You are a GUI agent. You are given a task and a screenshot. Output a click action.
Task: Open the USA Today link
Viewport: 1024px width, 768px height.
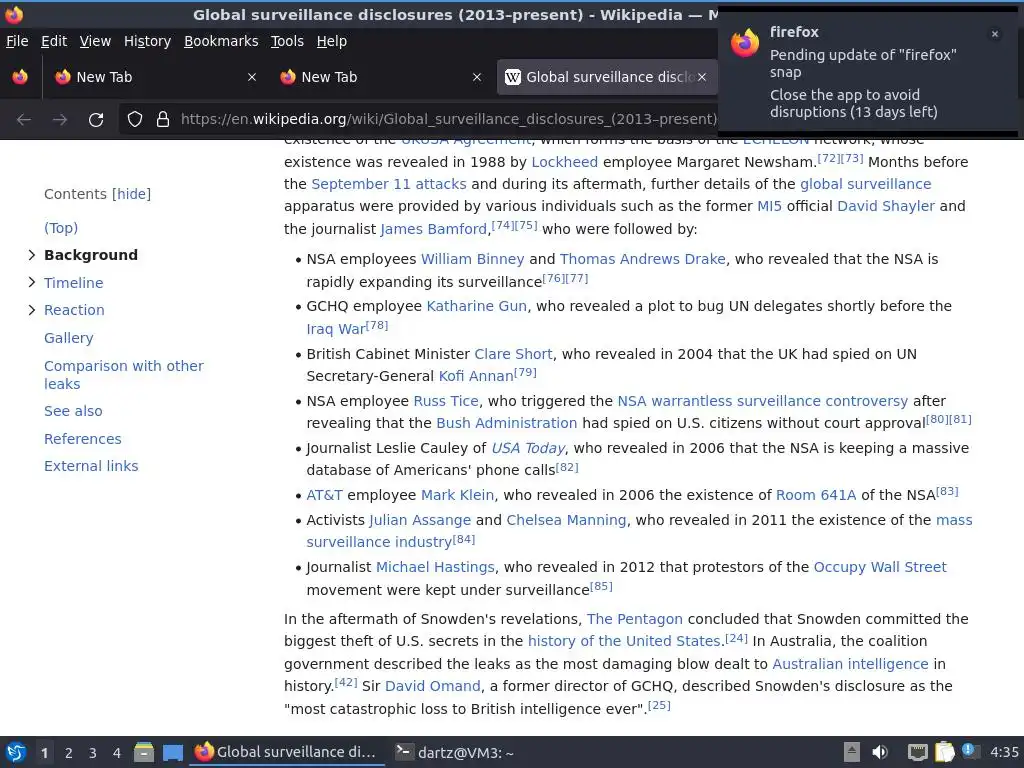tap(528, 448)
